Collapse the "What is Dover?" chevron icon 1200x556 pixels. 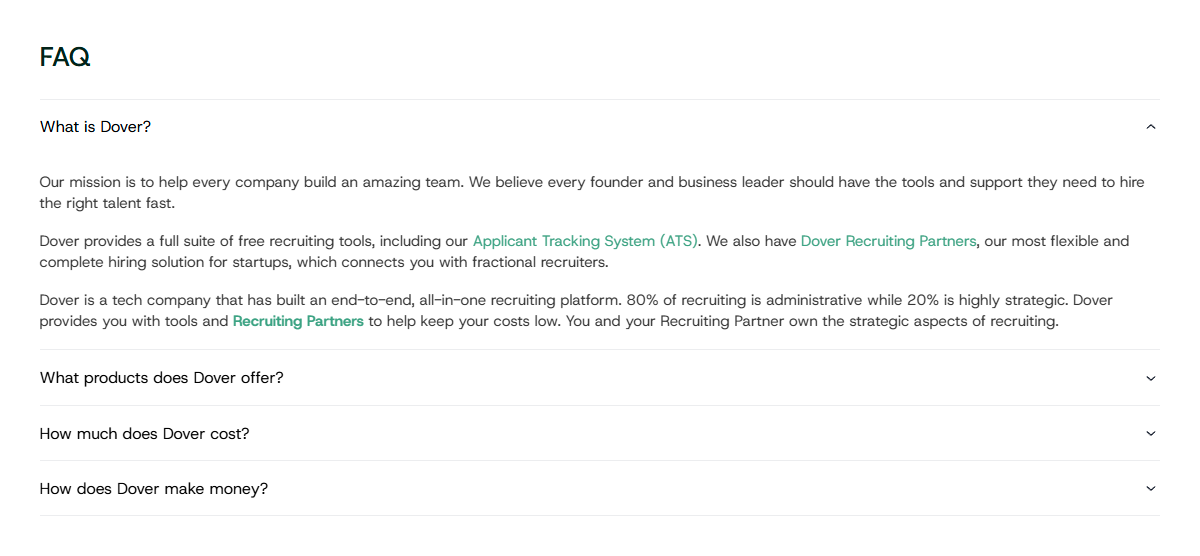(1150, 127)
